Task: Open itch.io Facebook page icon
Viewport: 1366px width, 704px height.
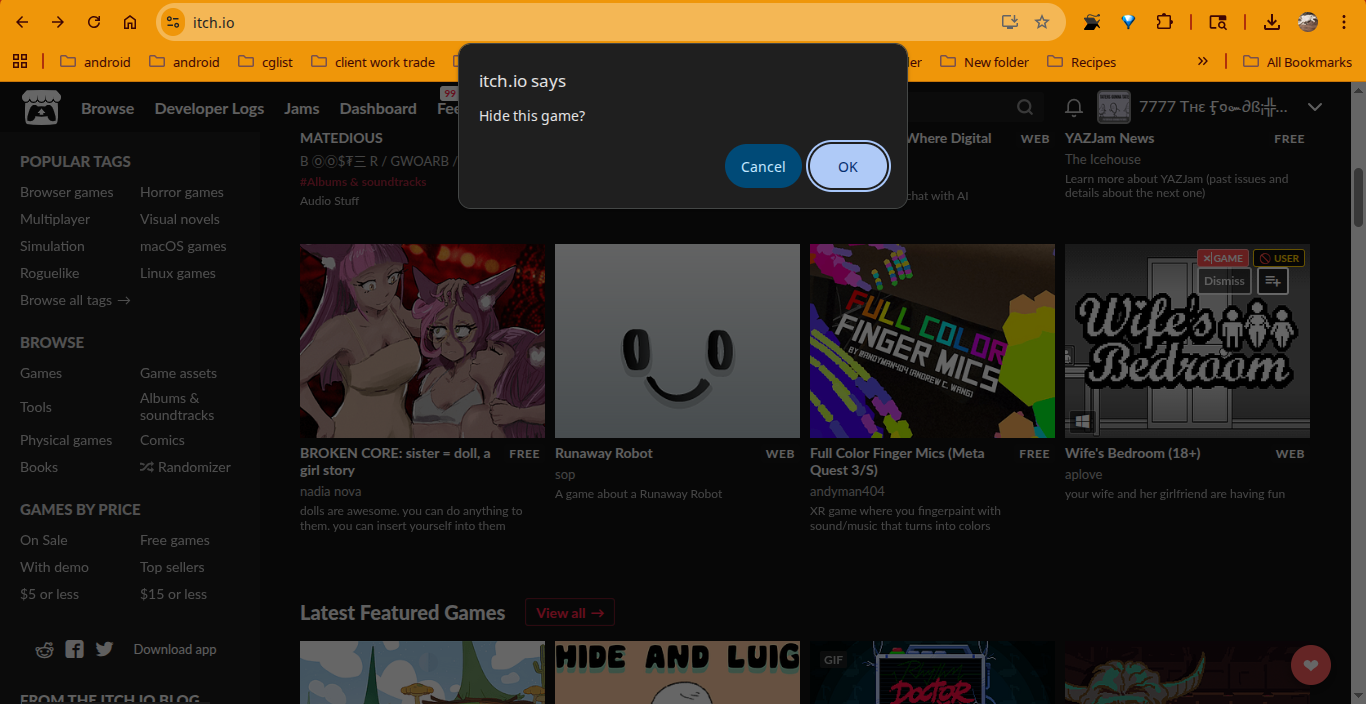Action: pos(74,649)
